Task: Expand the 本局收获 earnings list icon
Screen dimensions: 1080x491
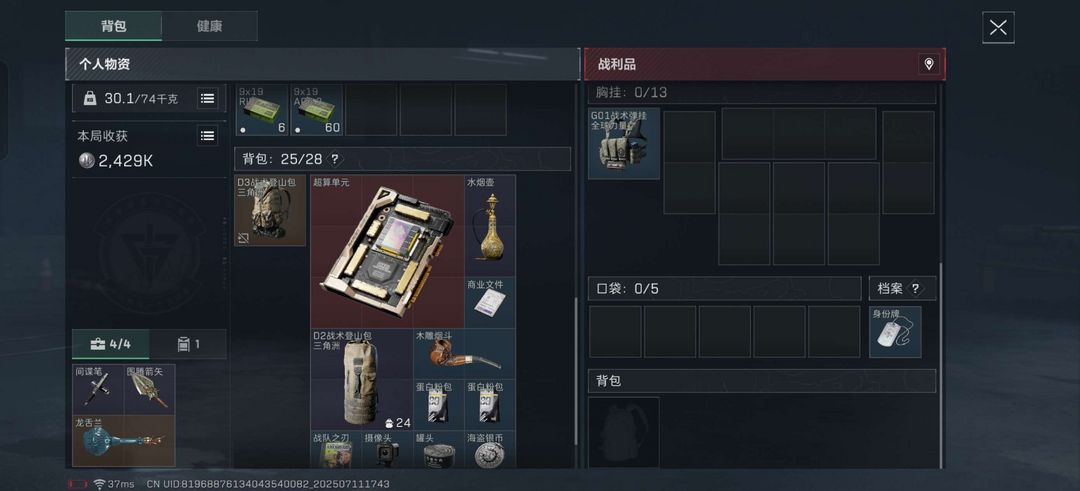Action: click(207, 135)
